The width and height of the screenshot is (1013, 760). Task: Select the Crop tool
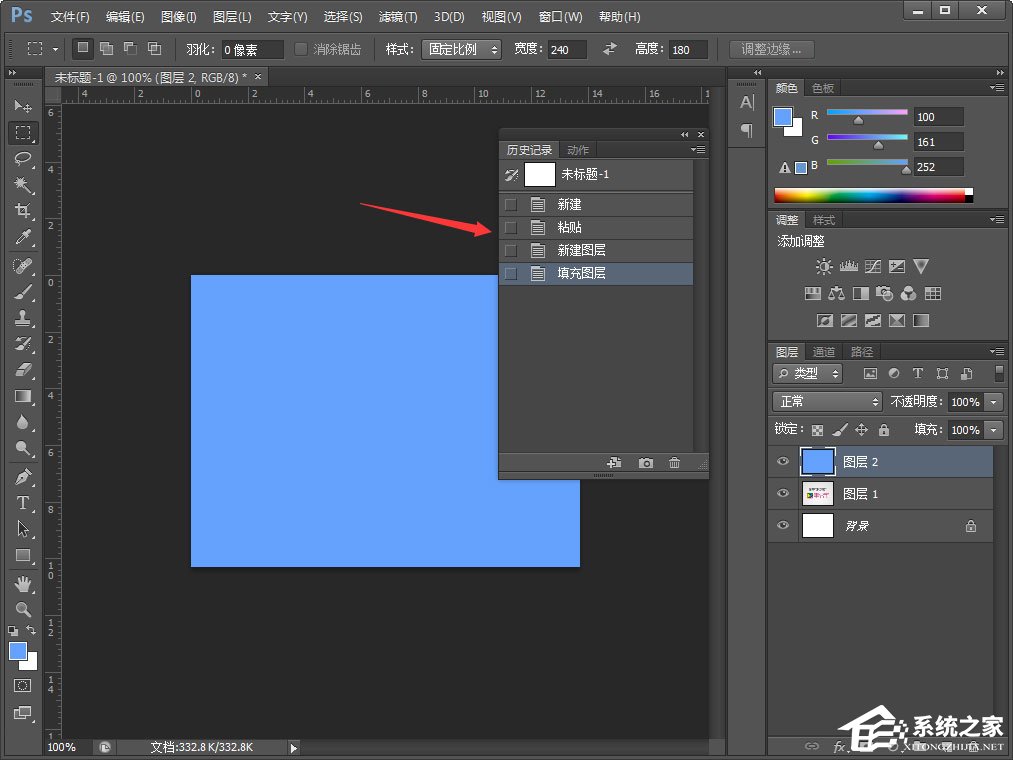pos(23,211)
